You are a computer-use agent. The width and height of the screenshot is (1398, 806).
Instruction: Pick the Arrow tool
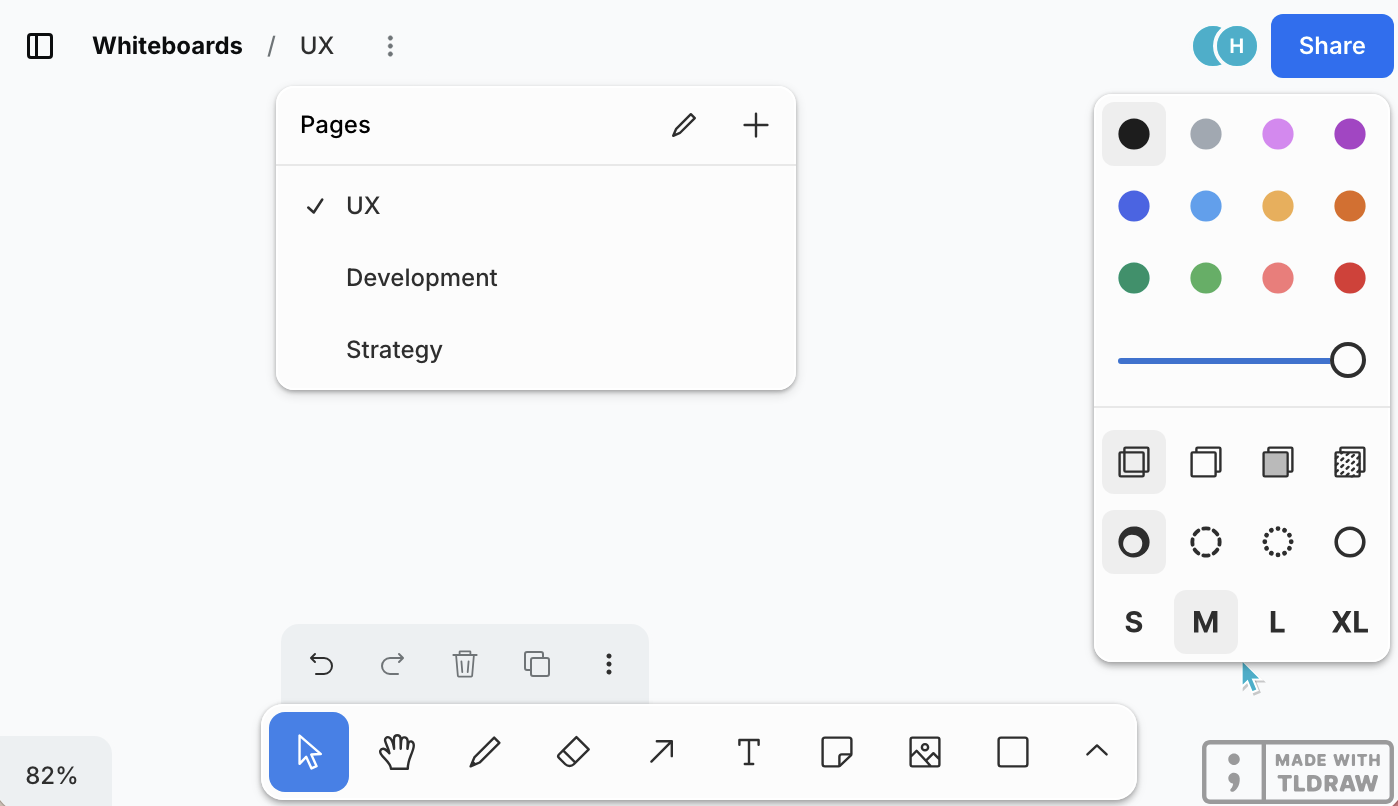661,752
